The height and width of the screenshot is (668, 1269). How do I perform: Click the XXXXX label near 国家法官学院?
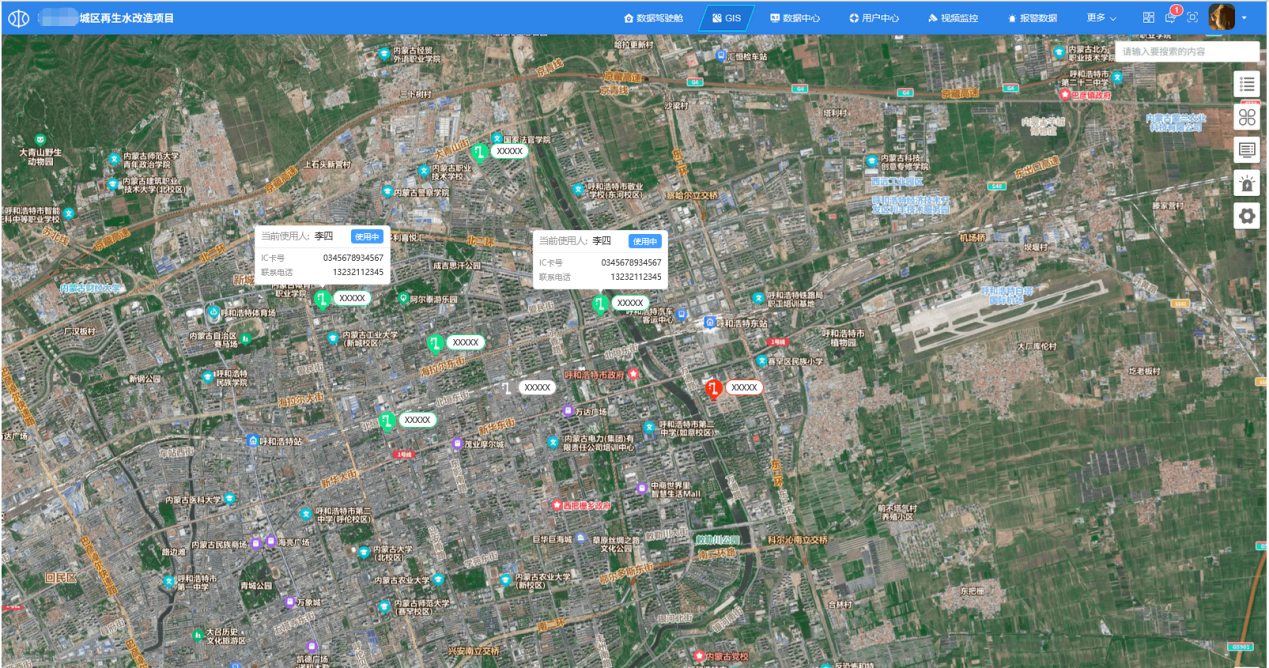(x=510, y=151)
